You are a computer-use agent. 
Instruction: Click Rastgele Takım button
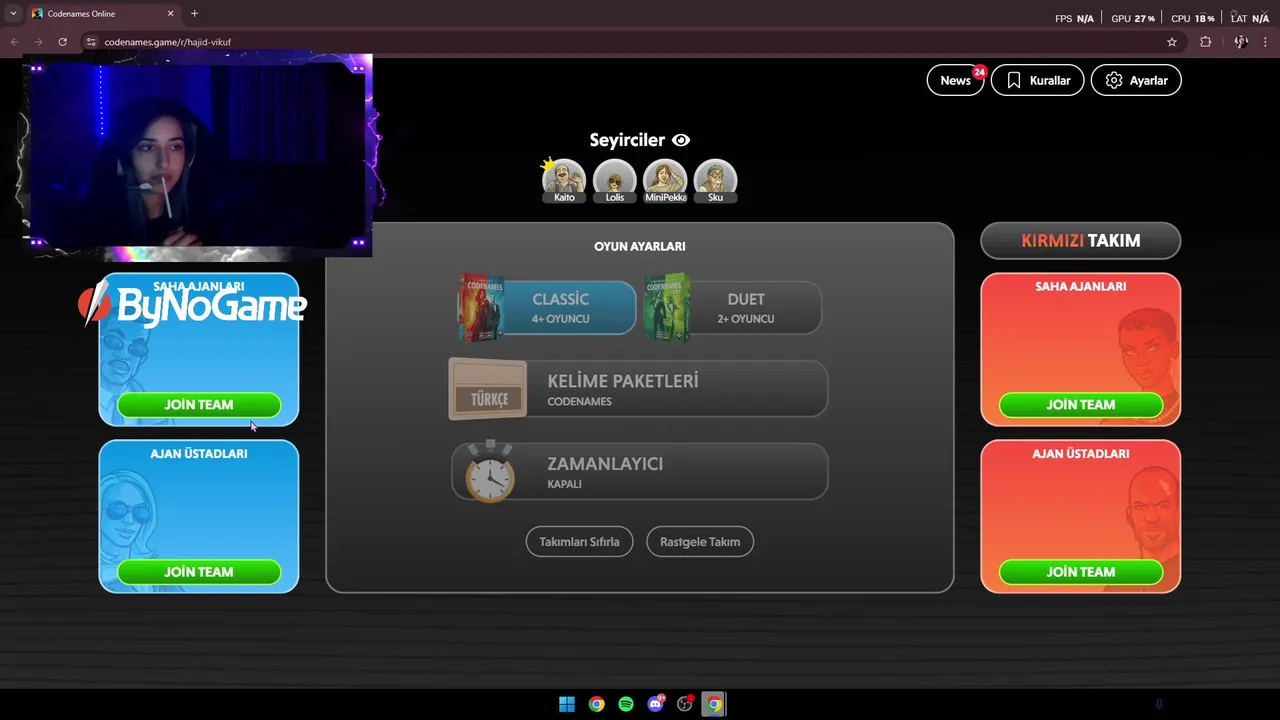tap(700, 542)
